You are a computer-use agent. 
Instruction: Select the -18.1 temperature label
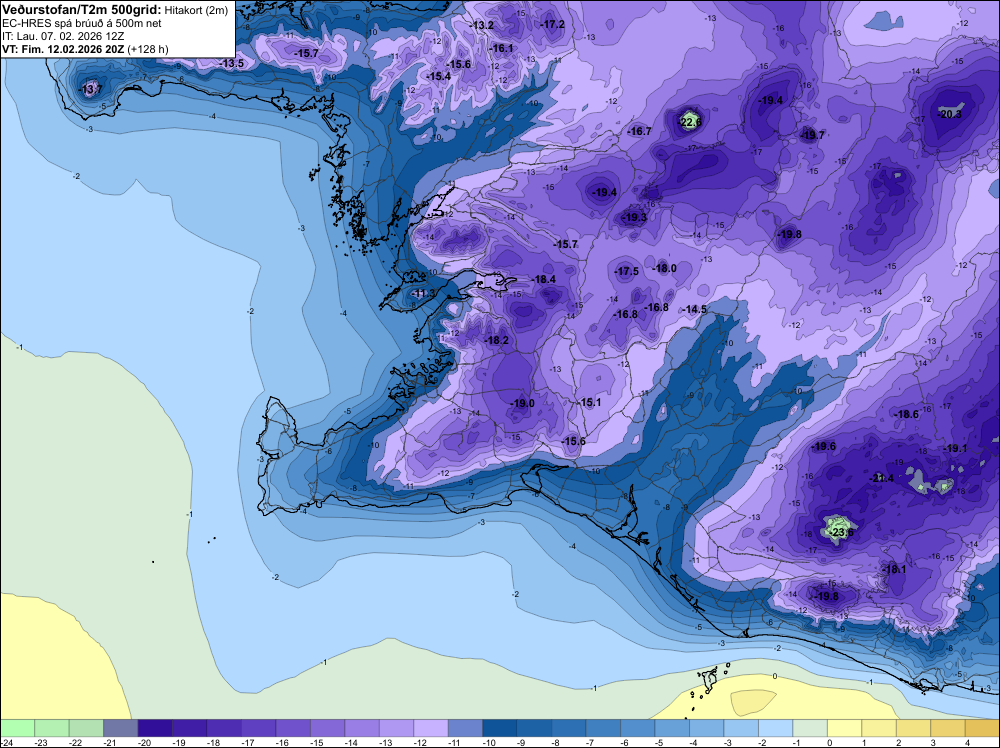tap(893, 569)
